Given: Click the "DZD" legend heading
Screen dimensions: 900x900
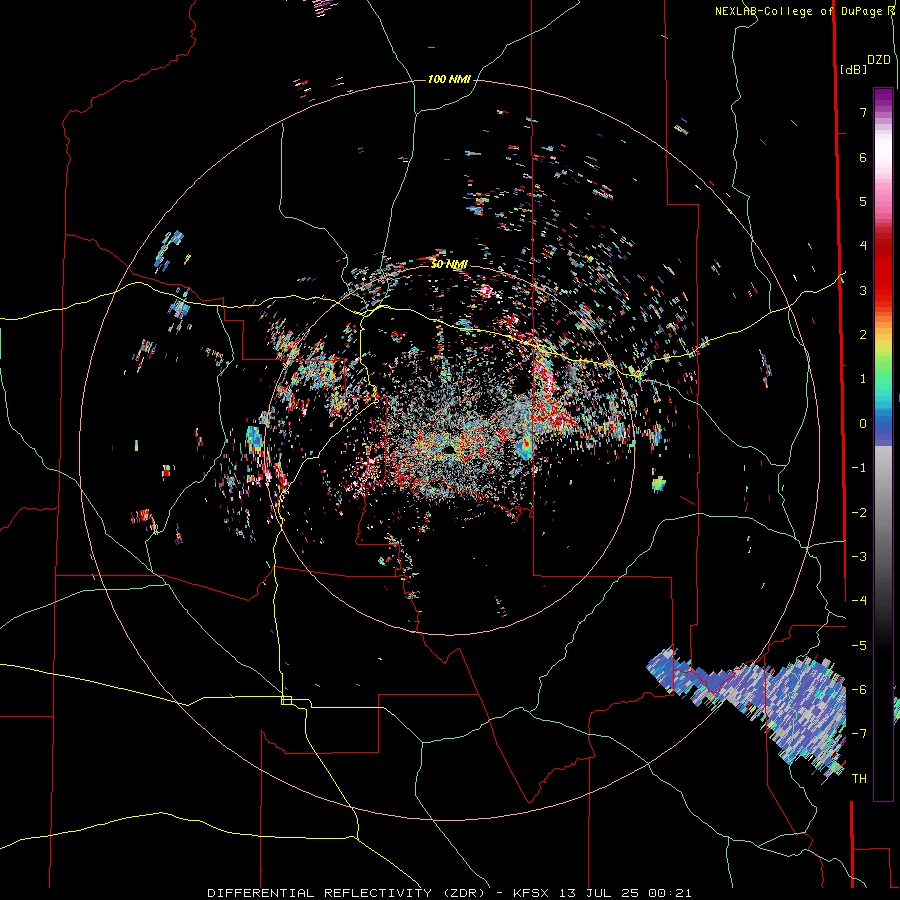Looking at the screenshot, I should 879,60.
